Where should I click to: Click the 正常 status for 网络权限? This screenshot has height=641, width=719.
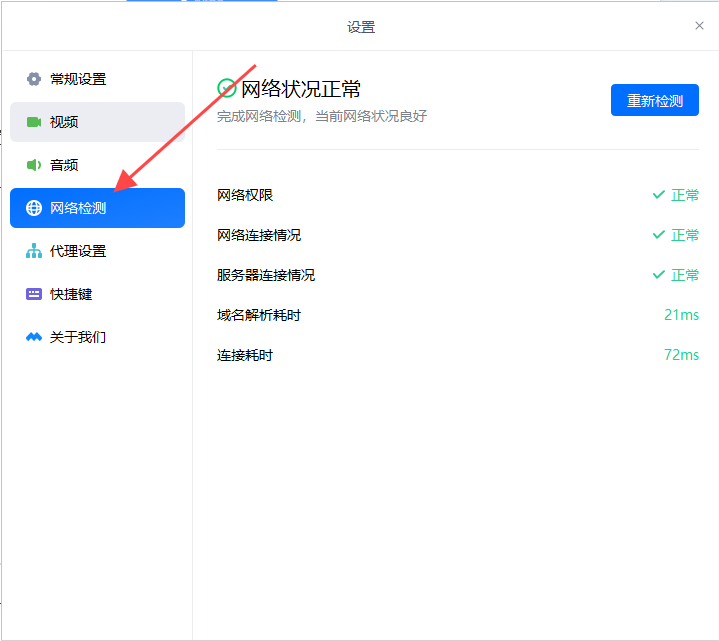tap(685, 195)
